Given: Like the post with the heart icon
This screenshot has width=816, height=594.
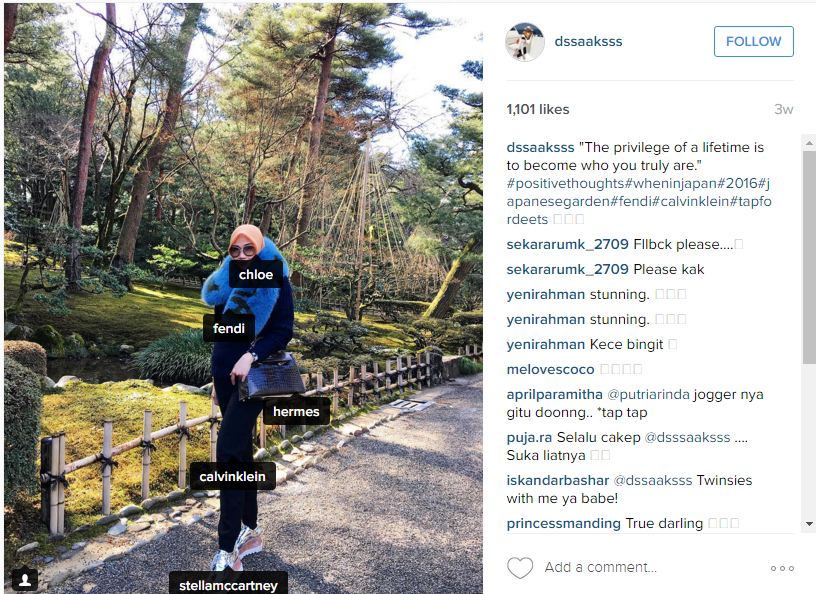Looking at the screenshot, I should [x=520, y=567].
